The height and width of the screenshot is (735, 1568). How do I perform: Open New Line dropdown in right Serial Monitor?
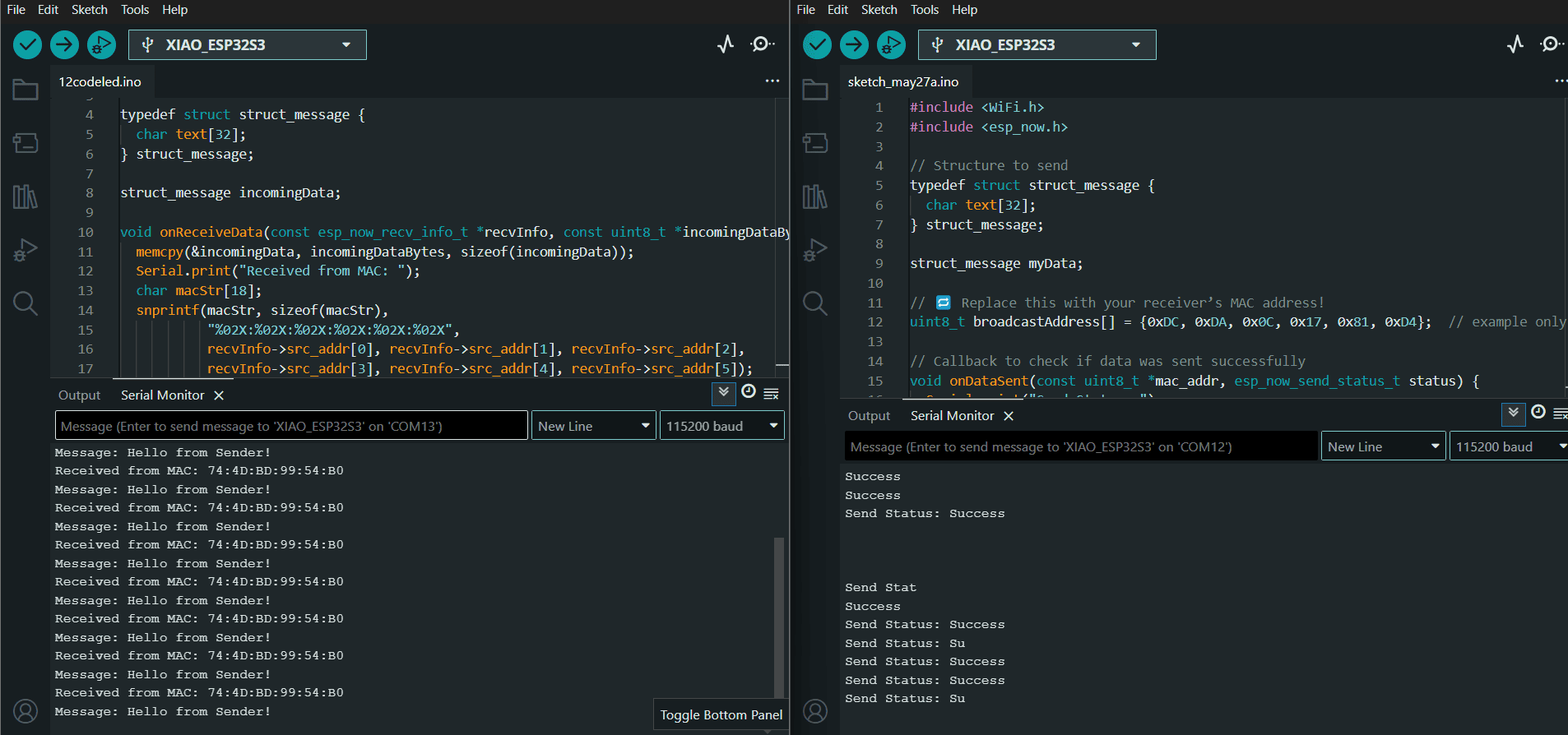coord(1384,446)
